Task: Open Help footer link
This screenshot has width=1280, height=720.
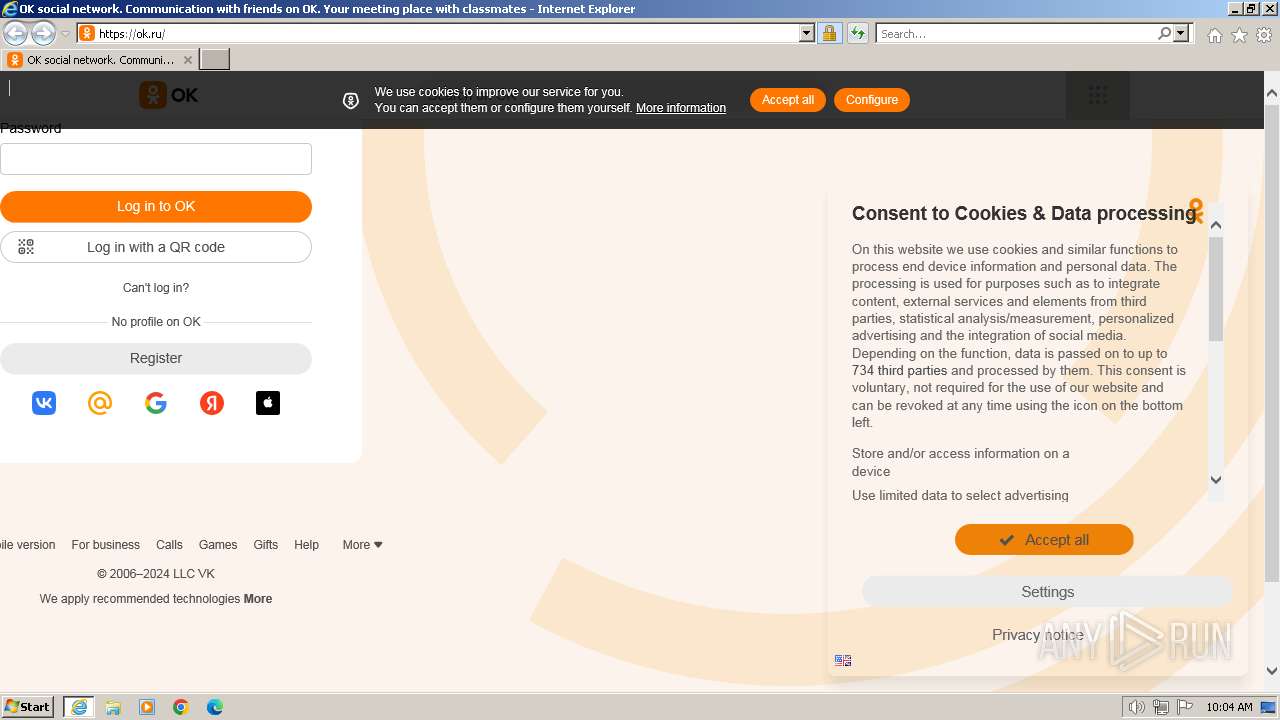Action: pos(306,545)
